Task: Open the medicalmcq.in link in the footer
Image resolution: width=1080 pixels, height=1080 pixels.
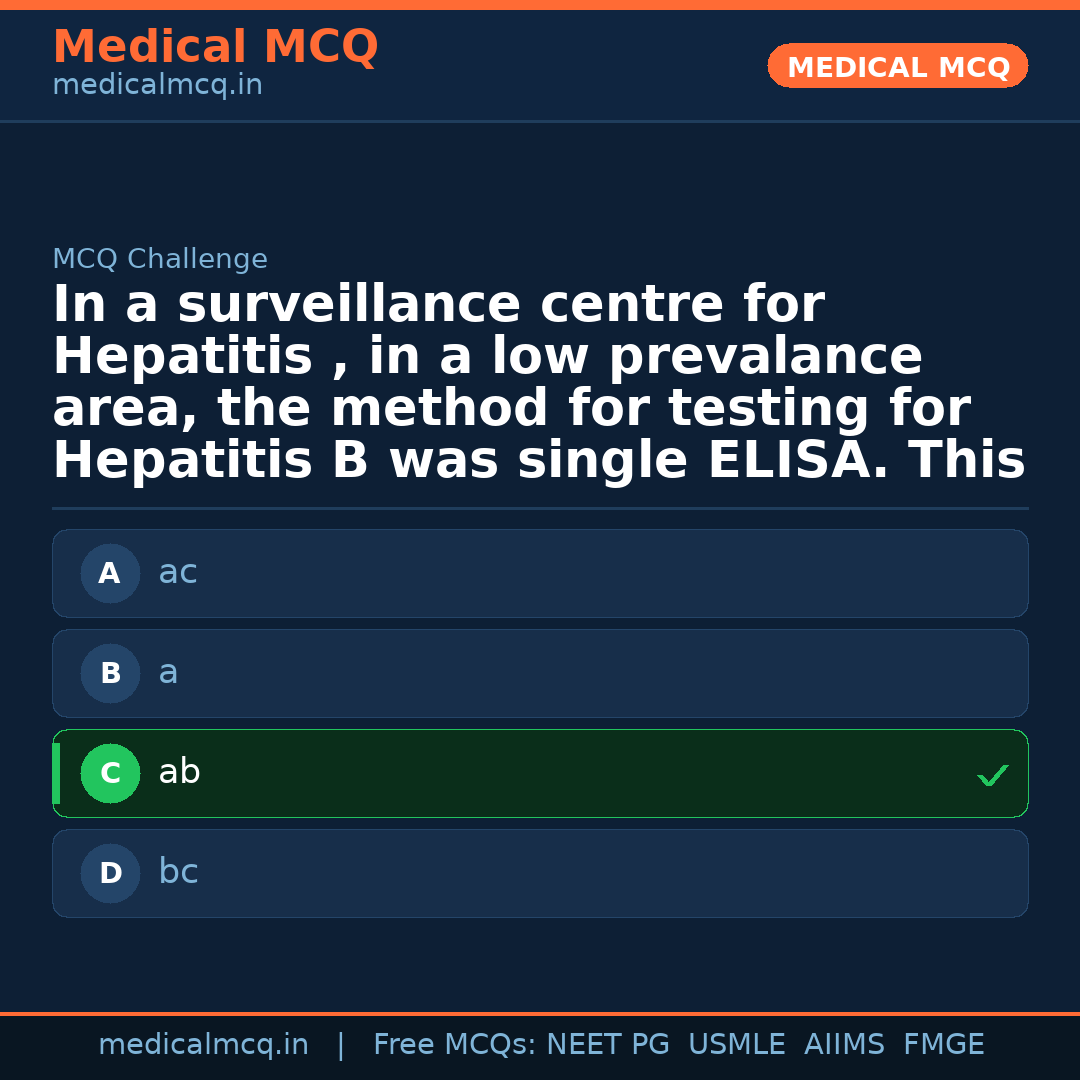Action: [x=203, y=1045]
